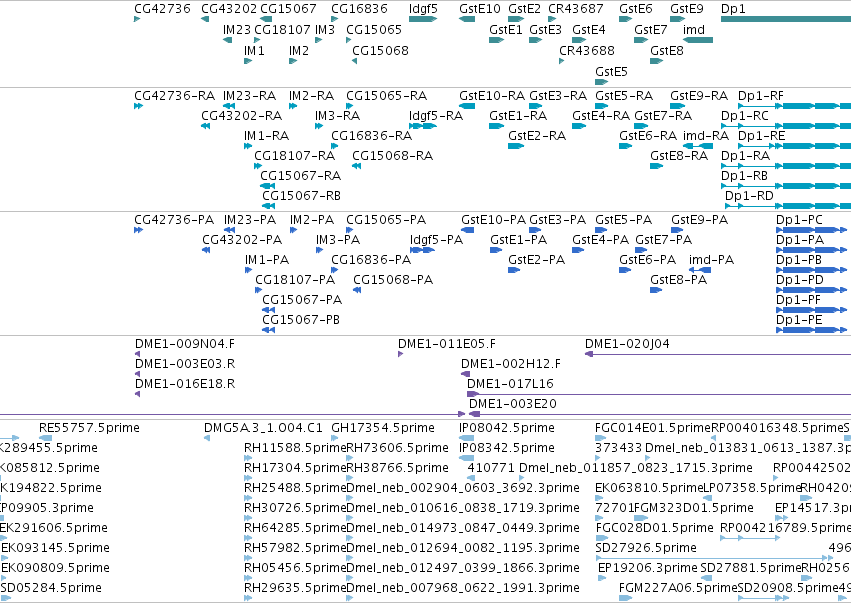The image size is (851, 603).
Task: Click the GstE9-PA protein label
Action: pyautogui.click(x=700, y=220)
